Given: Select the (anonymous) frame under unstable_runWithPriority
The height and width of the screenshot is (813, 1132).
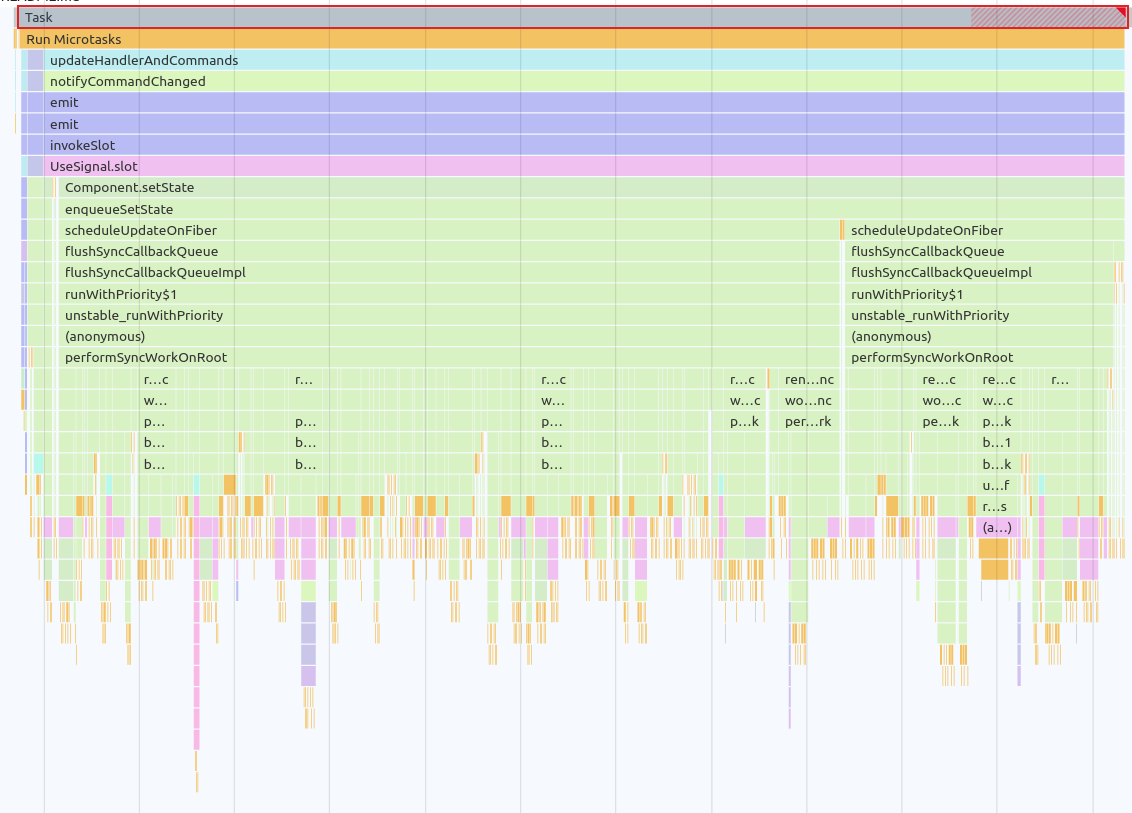Looking at the screenshot, I should click(891, 336).
